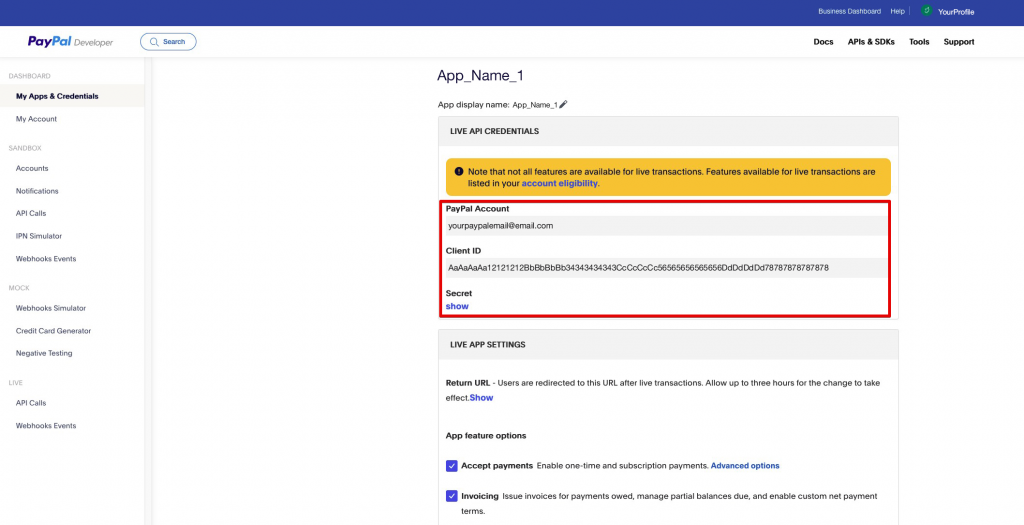This screenshot has height=525, width=1024.
Task: Show the hidden Secret key
Action: pos(457,306)
